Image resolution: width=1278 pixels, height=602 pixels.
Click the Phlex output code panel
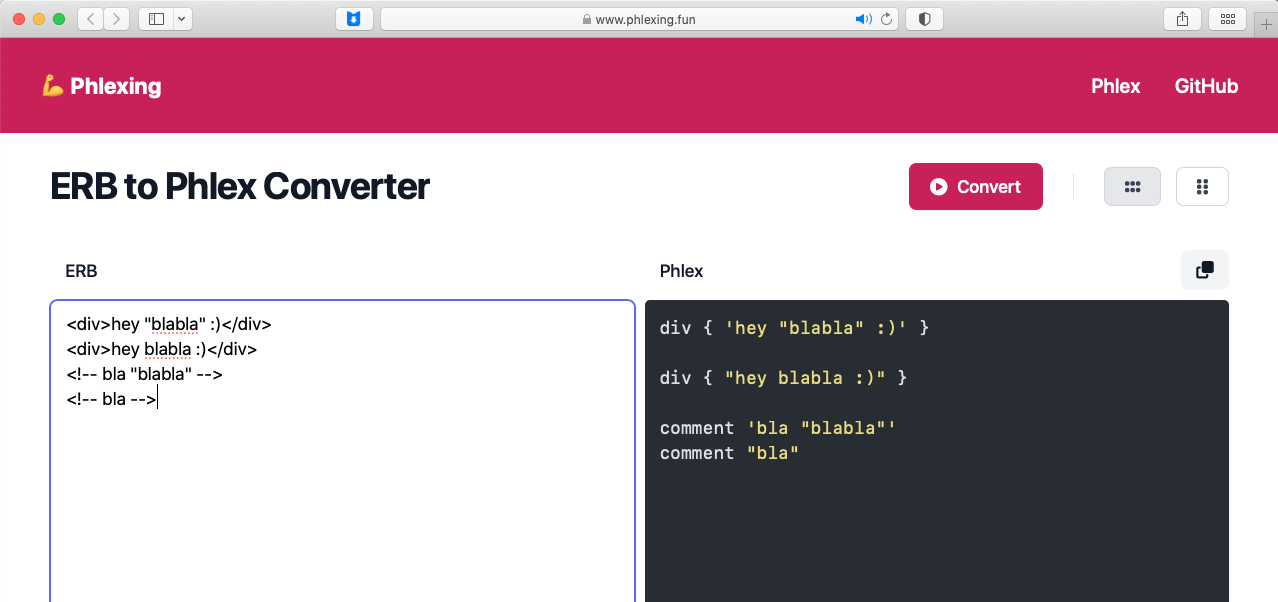pos(937,451)
